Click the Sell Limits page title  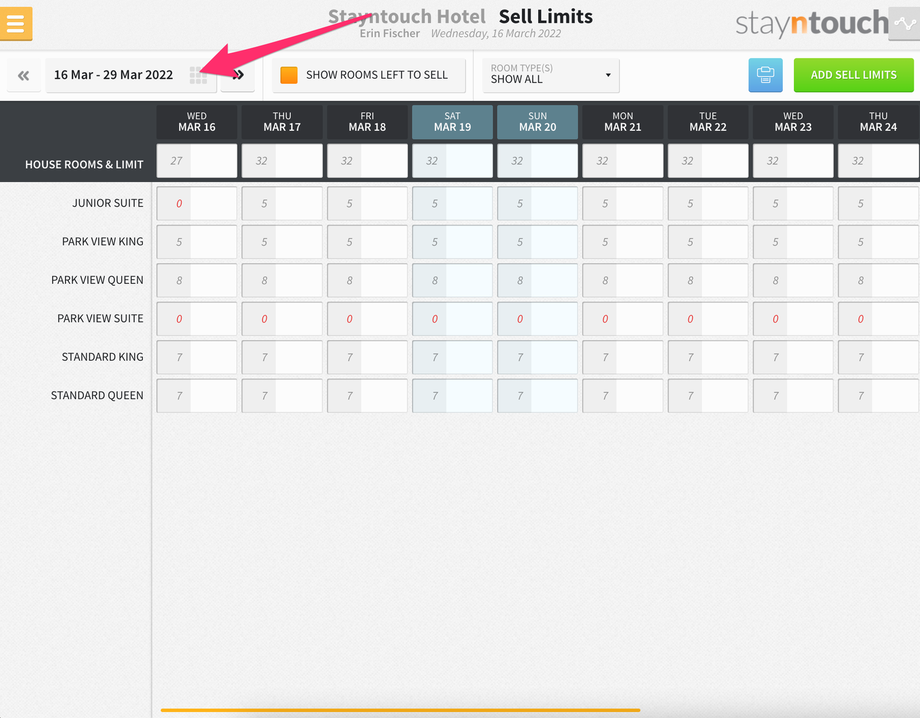(x=546, y=16)
